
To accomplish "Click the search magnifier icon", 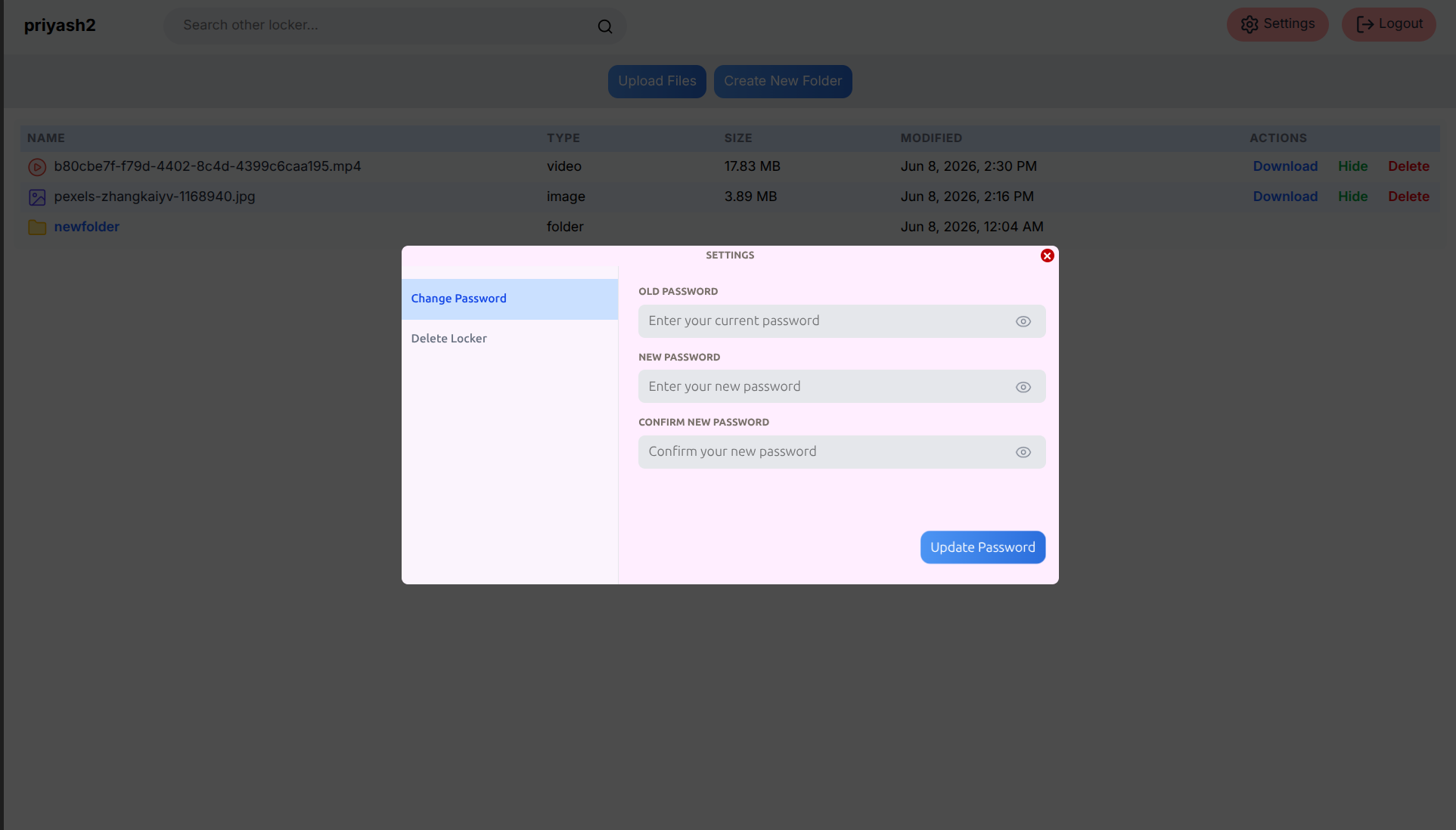I will [x=605, y=26].
